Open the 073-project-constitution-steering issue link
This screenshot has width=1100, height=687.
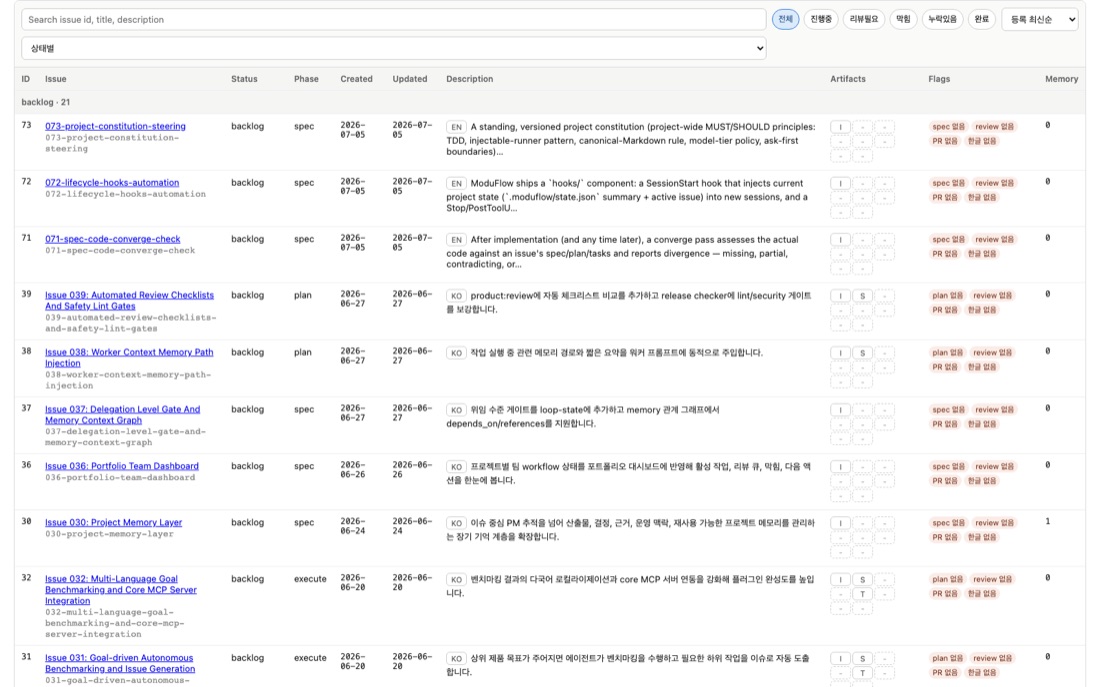coord(115,126)
